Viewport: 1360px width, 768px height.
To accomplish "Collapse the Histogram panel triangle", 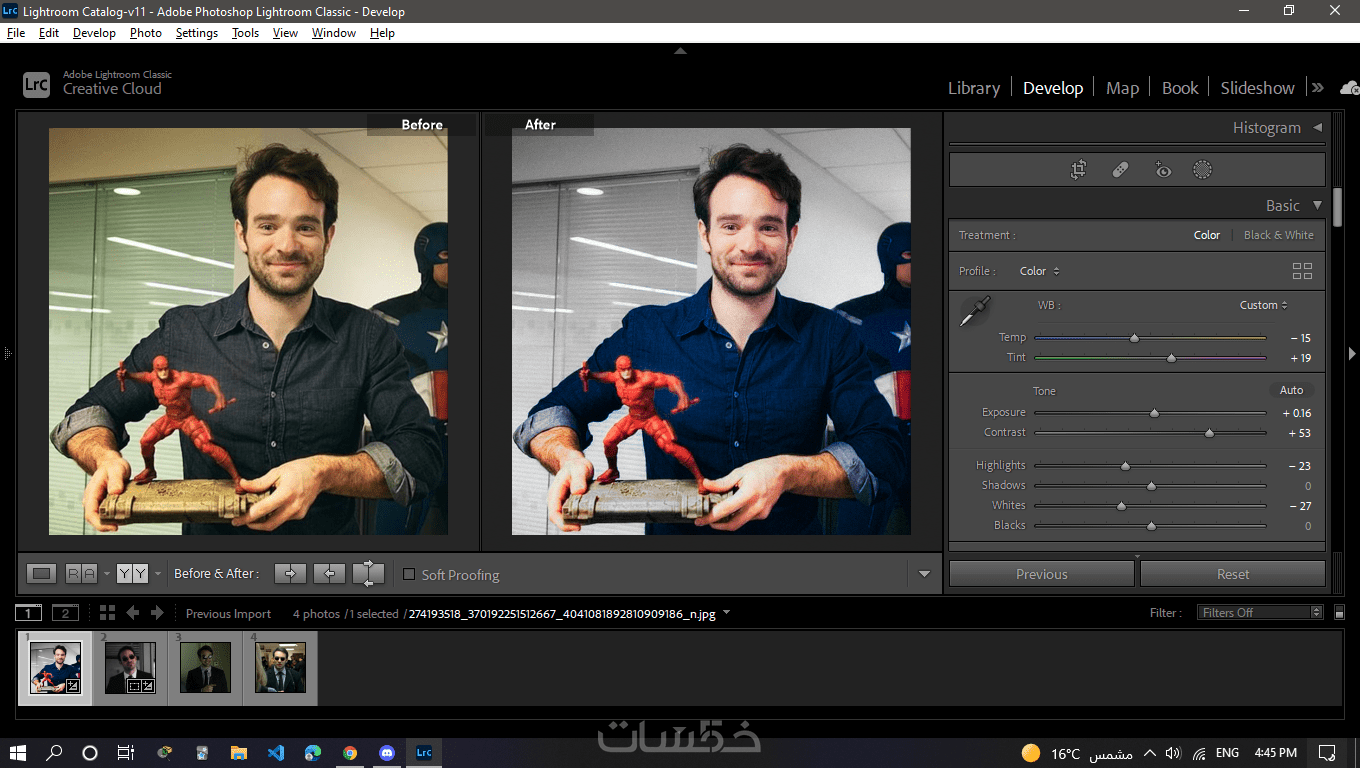I will (1317, 127).
